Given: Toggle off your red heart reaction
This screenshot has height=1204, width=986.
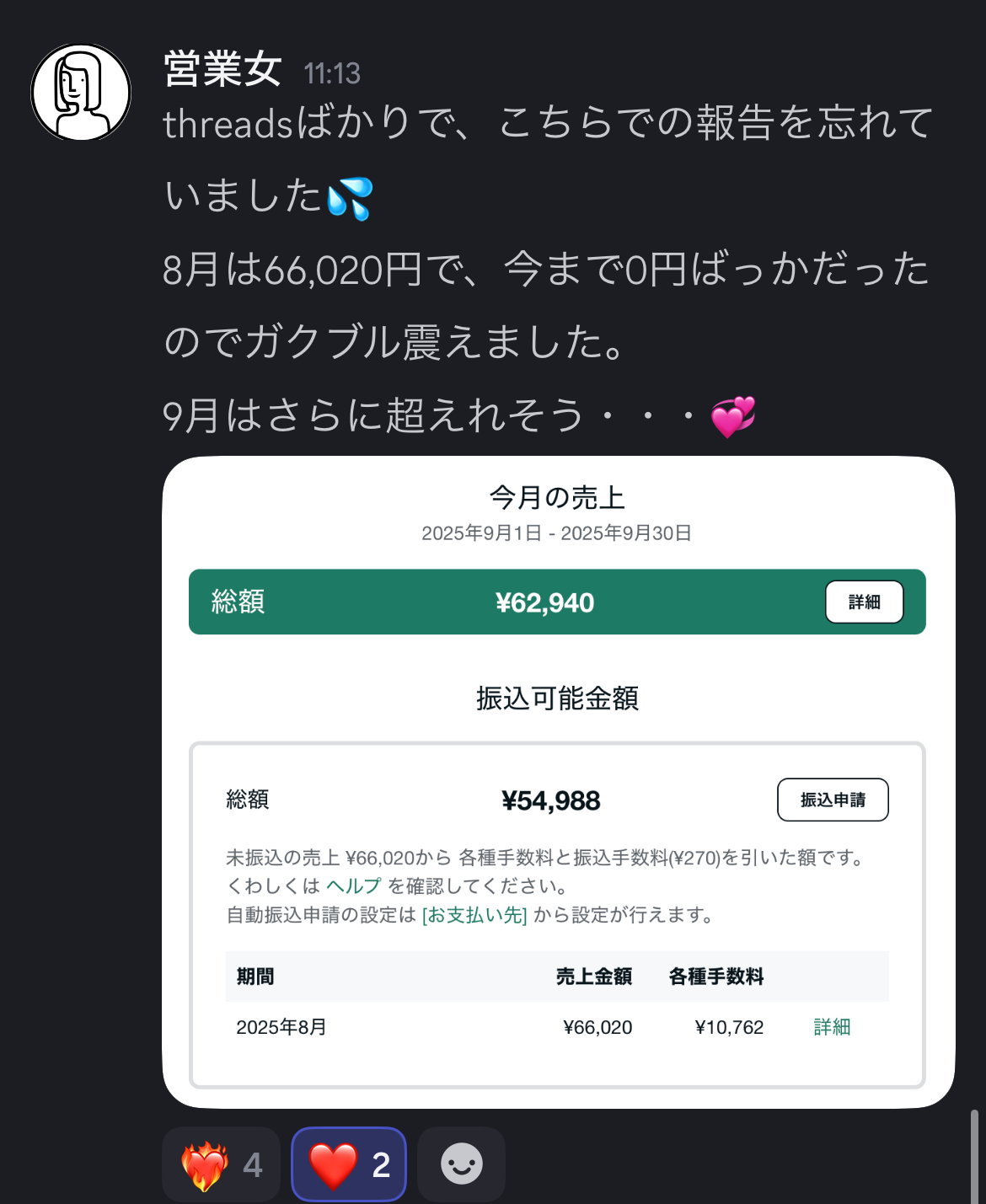Looking at the screenshot, I should (x=349, y=1164).
